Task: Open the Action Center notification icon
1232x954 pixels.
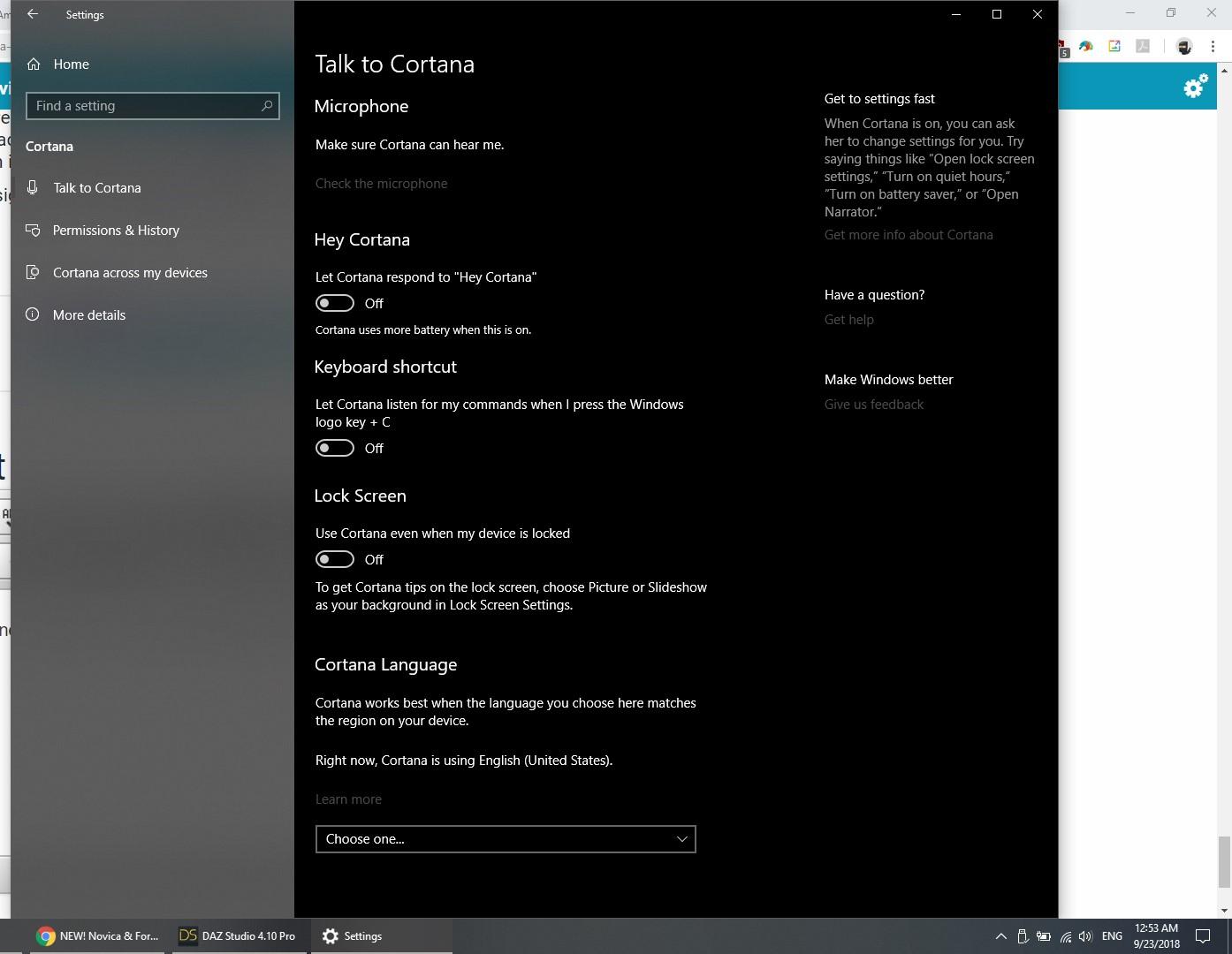Action: tap(1203, 936)
